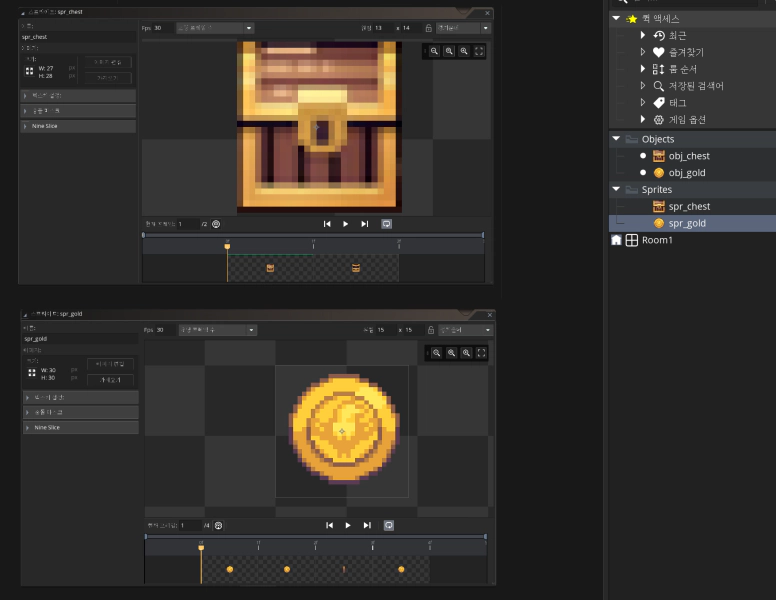Viewport: 776px width, 600px height.
Task: Click the second frame thumbnail of spr_chest
Action: (355, 268)
